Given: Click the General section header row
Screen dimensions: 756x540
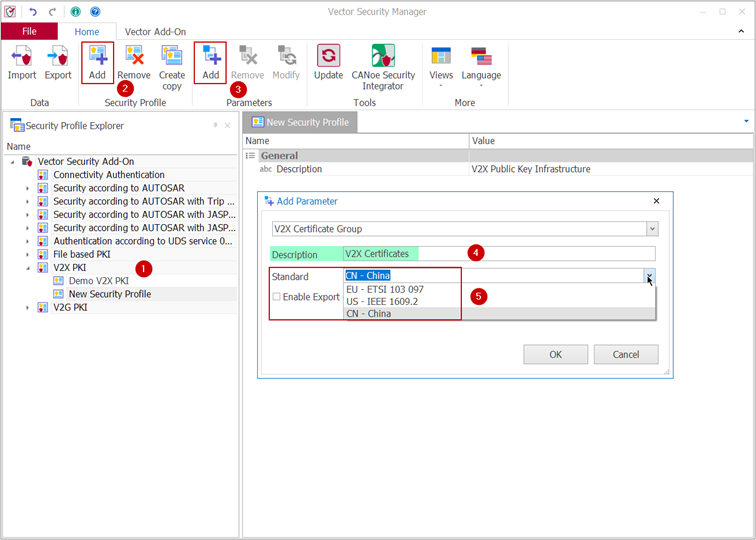Looking at the screenshot, I should click(x=498, y=156).
